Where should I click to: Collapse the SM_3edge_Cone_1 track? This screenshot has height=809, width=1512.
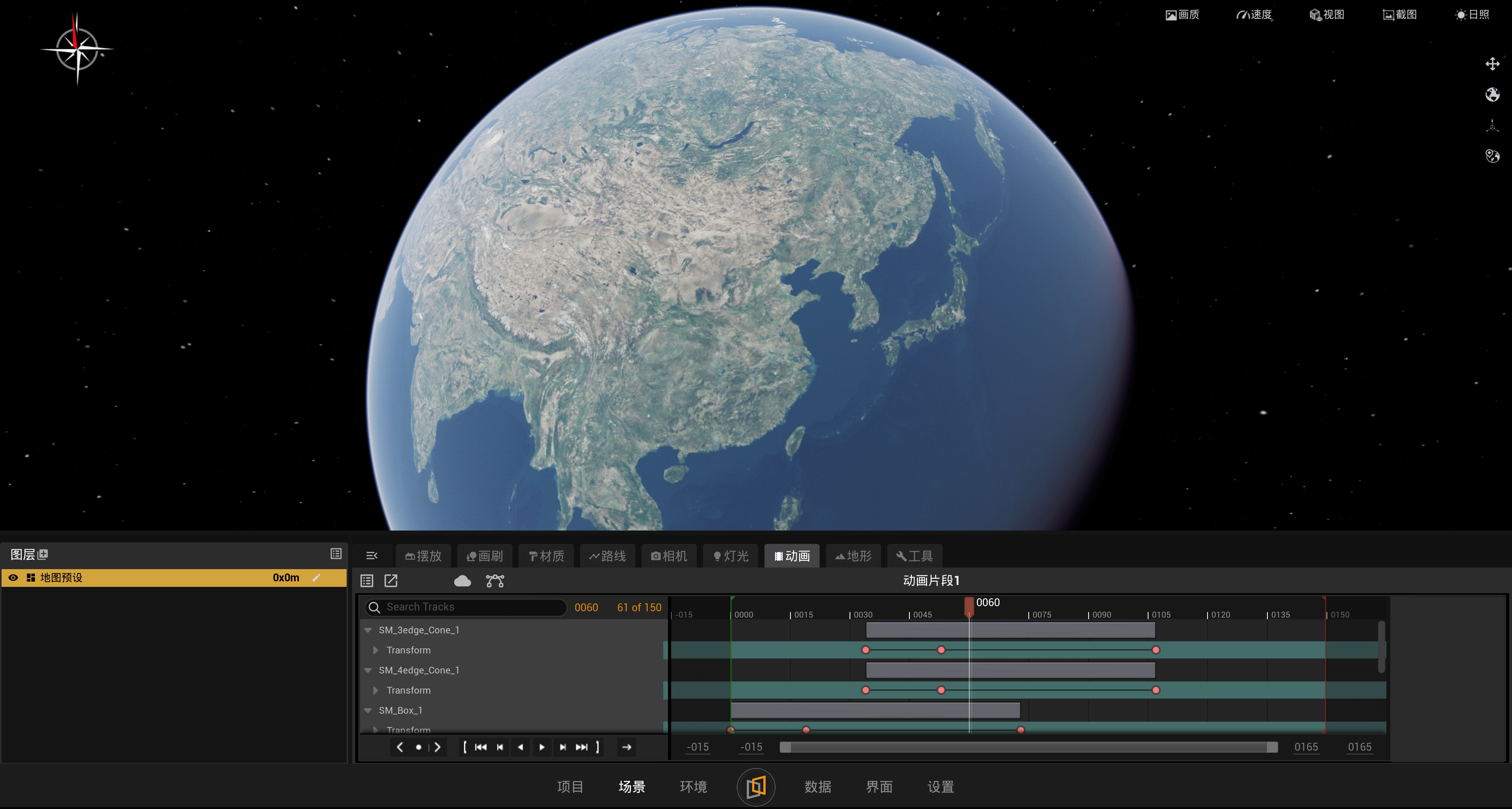click(368, 629)
